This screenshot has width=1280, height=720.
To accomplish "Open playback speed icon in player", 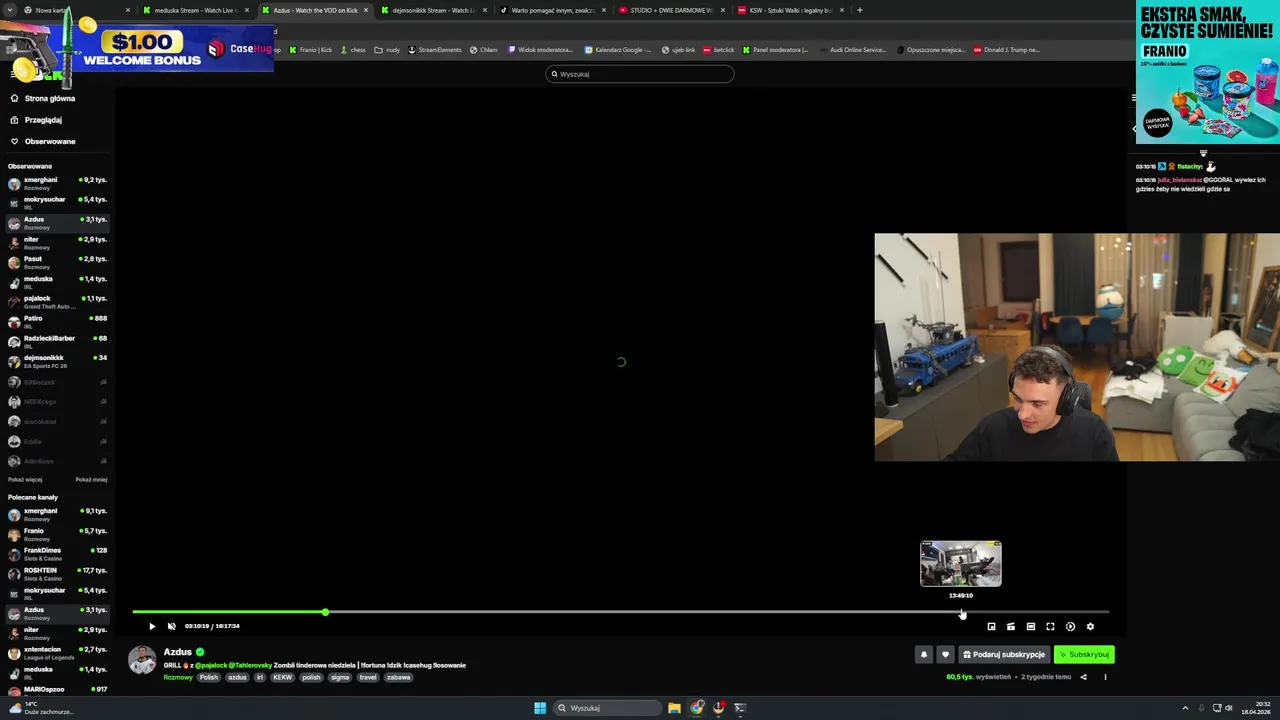I will pos(1070,627).
